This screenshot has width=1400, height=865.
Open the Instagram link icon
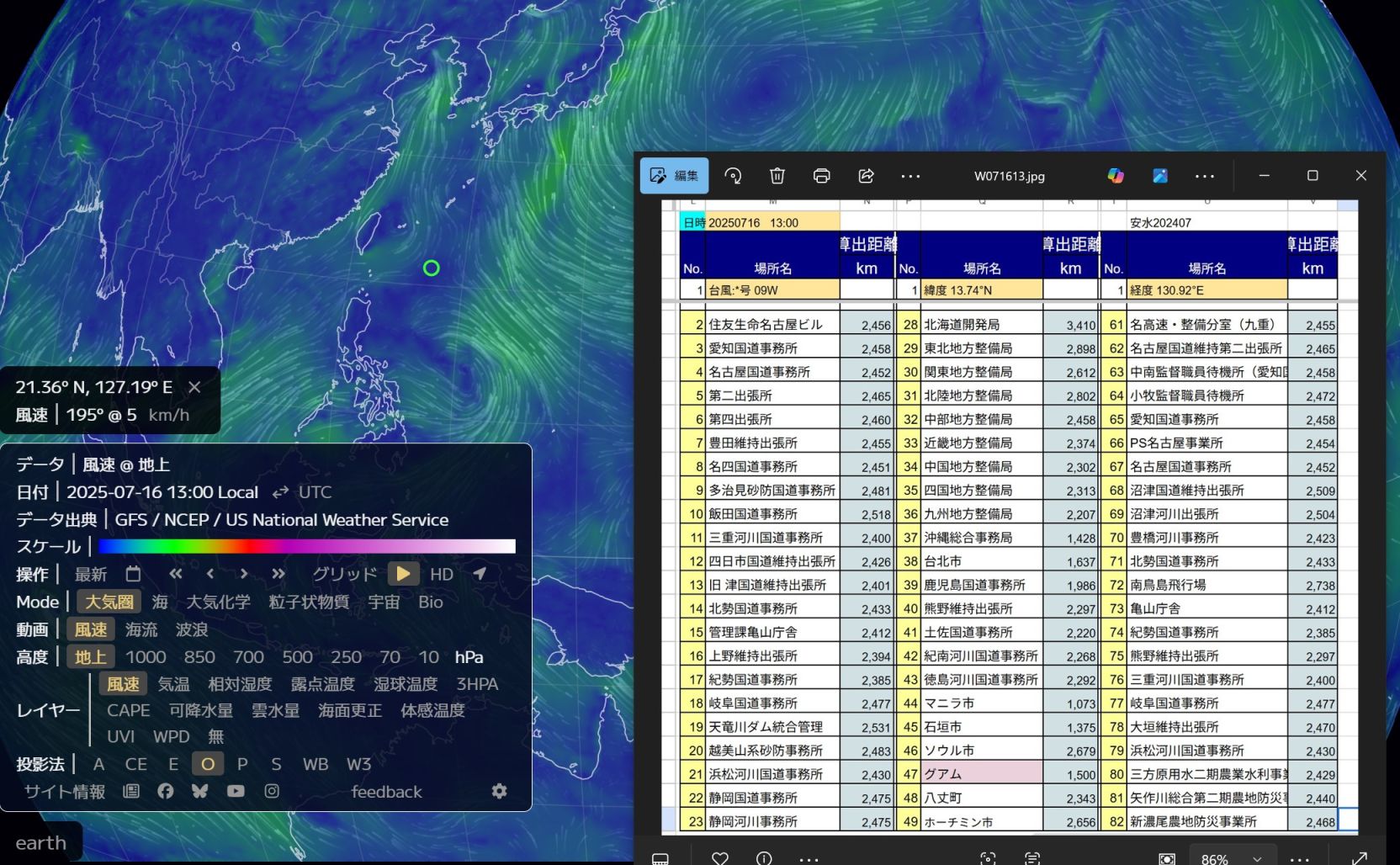tap(272, 791)
